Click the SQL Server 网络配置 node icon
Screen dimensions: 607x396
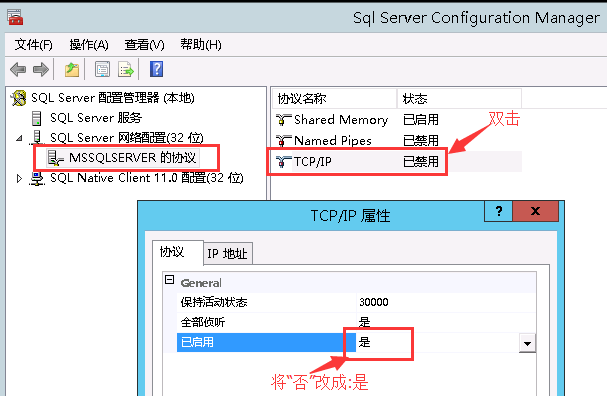pos(36,138)
